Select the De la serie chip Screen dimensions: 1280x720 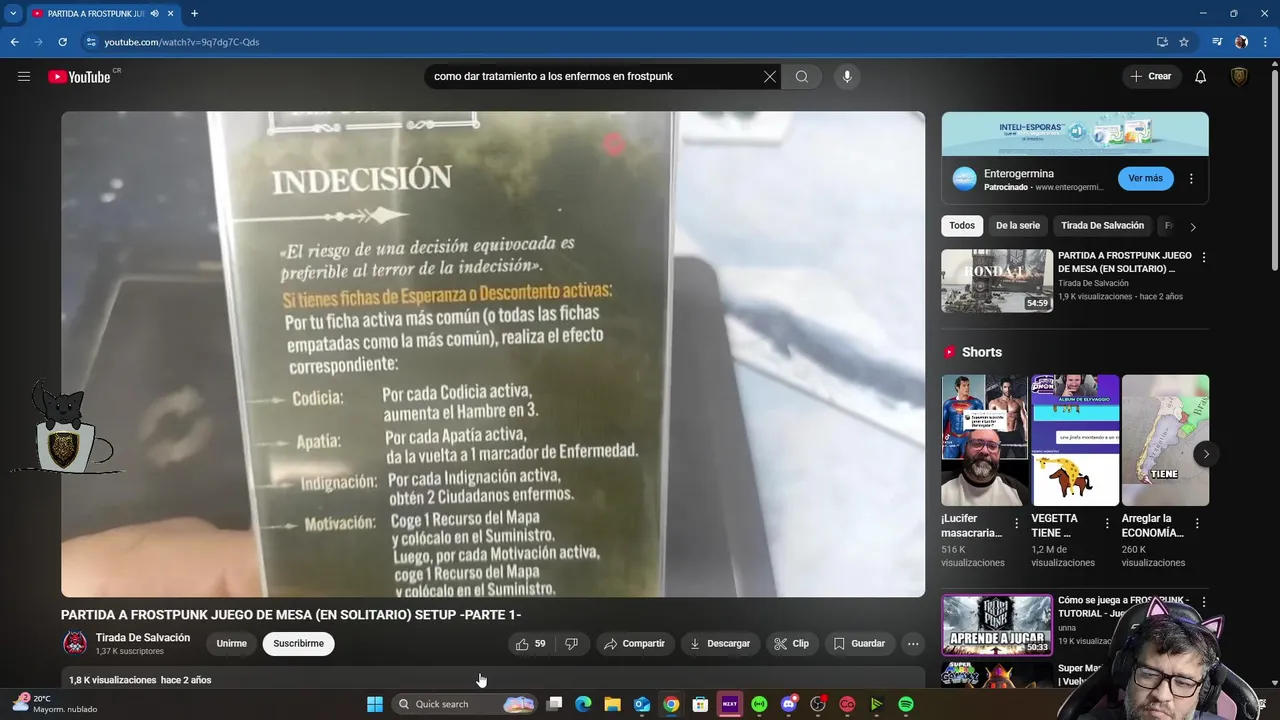coord(1018,226)
